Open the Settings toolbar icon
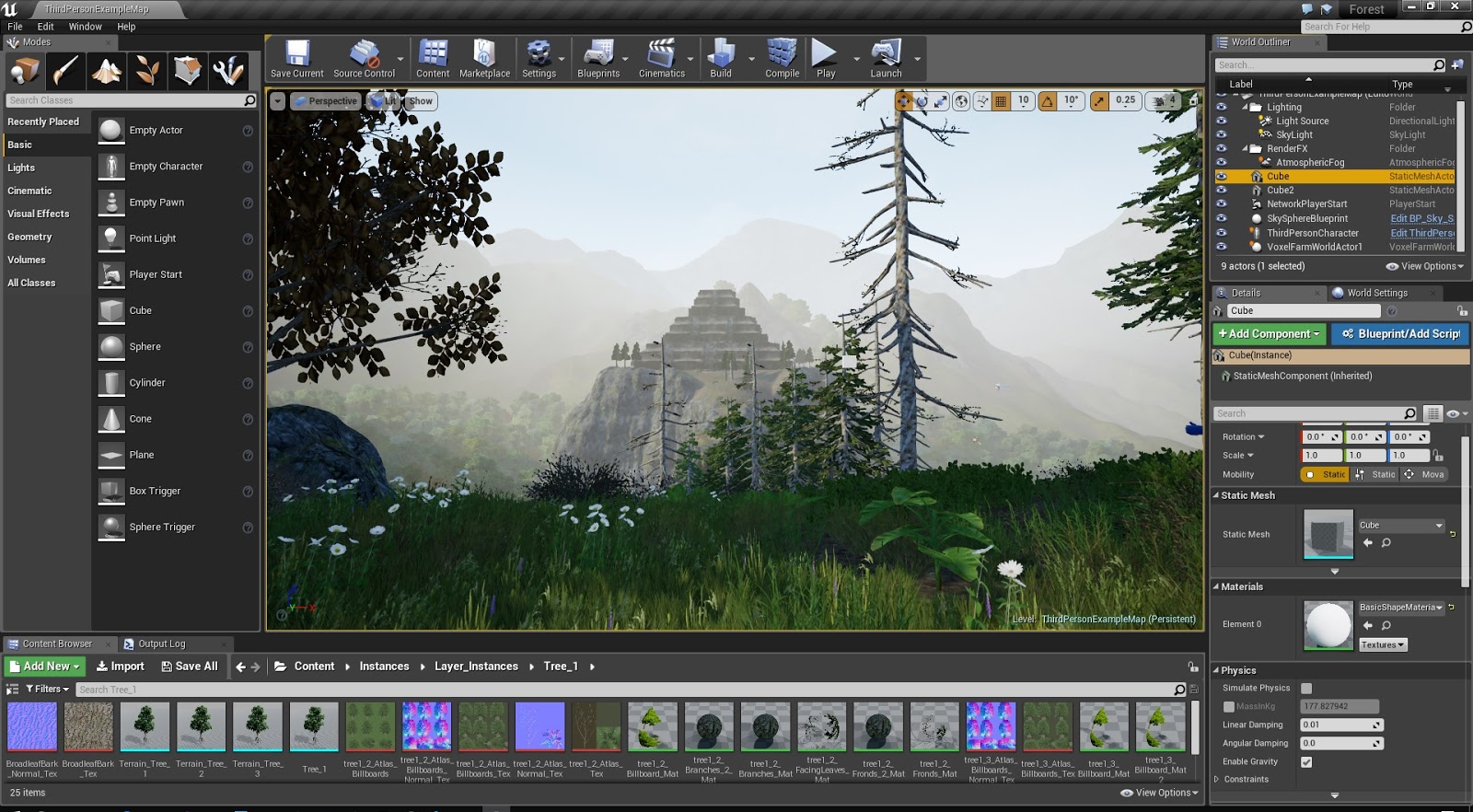Screen dimensions: 1473x812 539,59
